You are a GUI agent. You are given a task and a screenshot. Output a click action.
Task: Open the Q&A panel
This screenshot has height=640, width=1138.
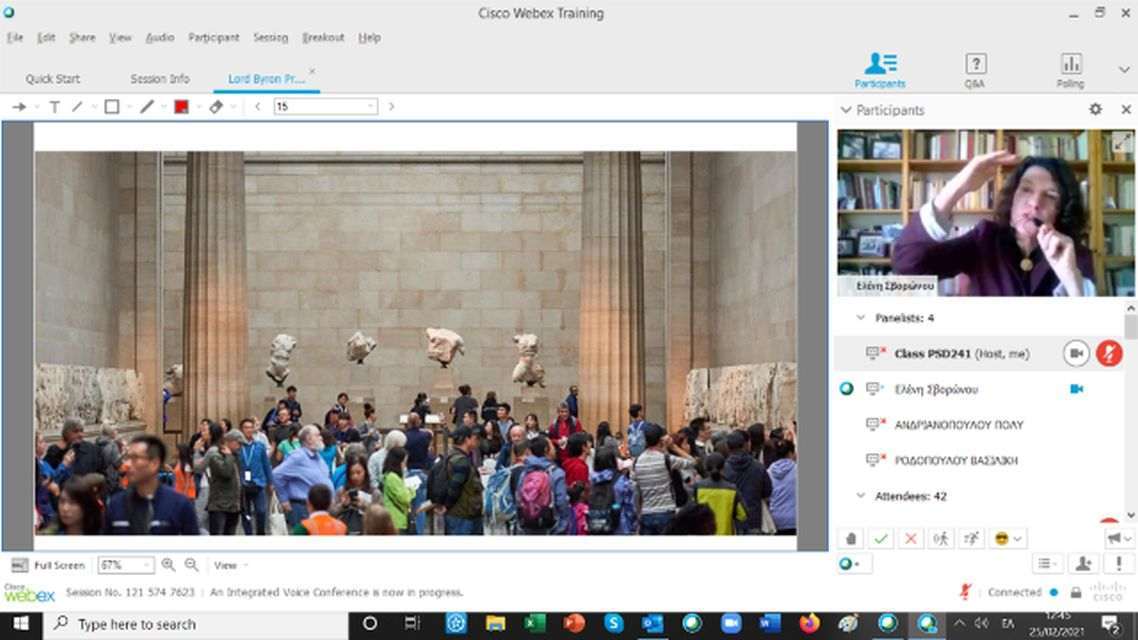click(x=975, y=70)
